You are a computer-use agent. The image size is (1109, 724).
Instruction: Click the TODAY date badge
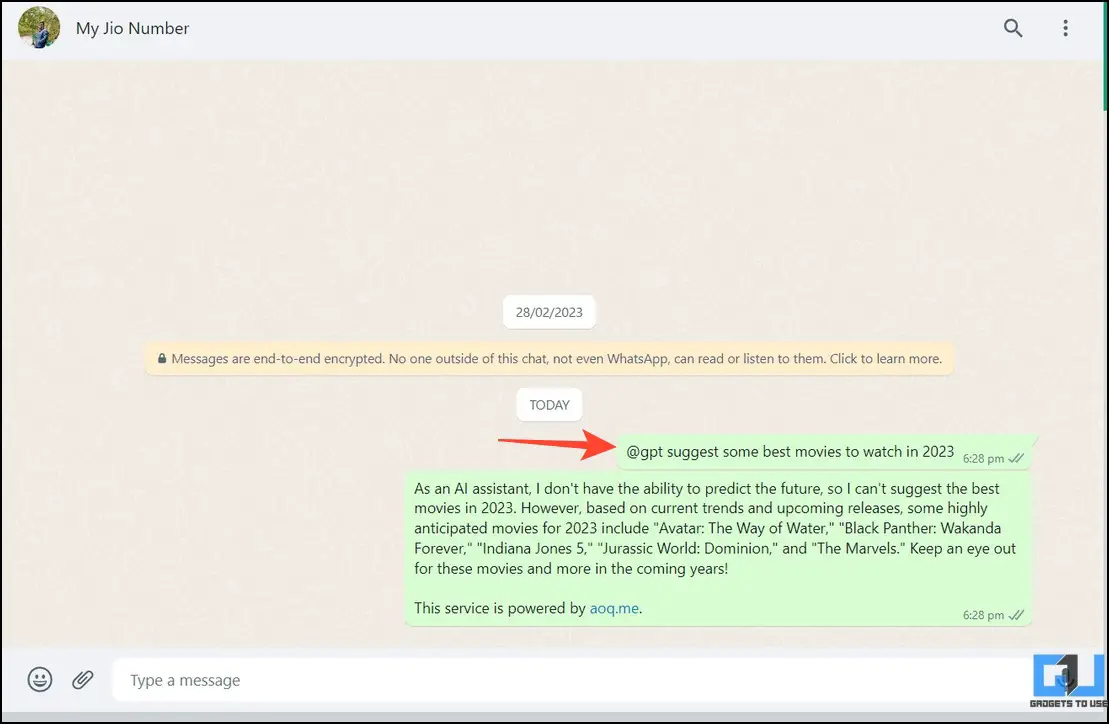tap(549, 405)
